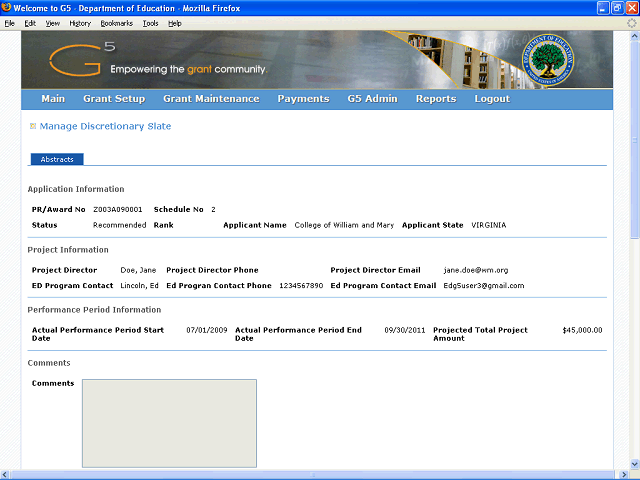
Task: Click the Firefox loading throbber icon
Action: point(631,23)
